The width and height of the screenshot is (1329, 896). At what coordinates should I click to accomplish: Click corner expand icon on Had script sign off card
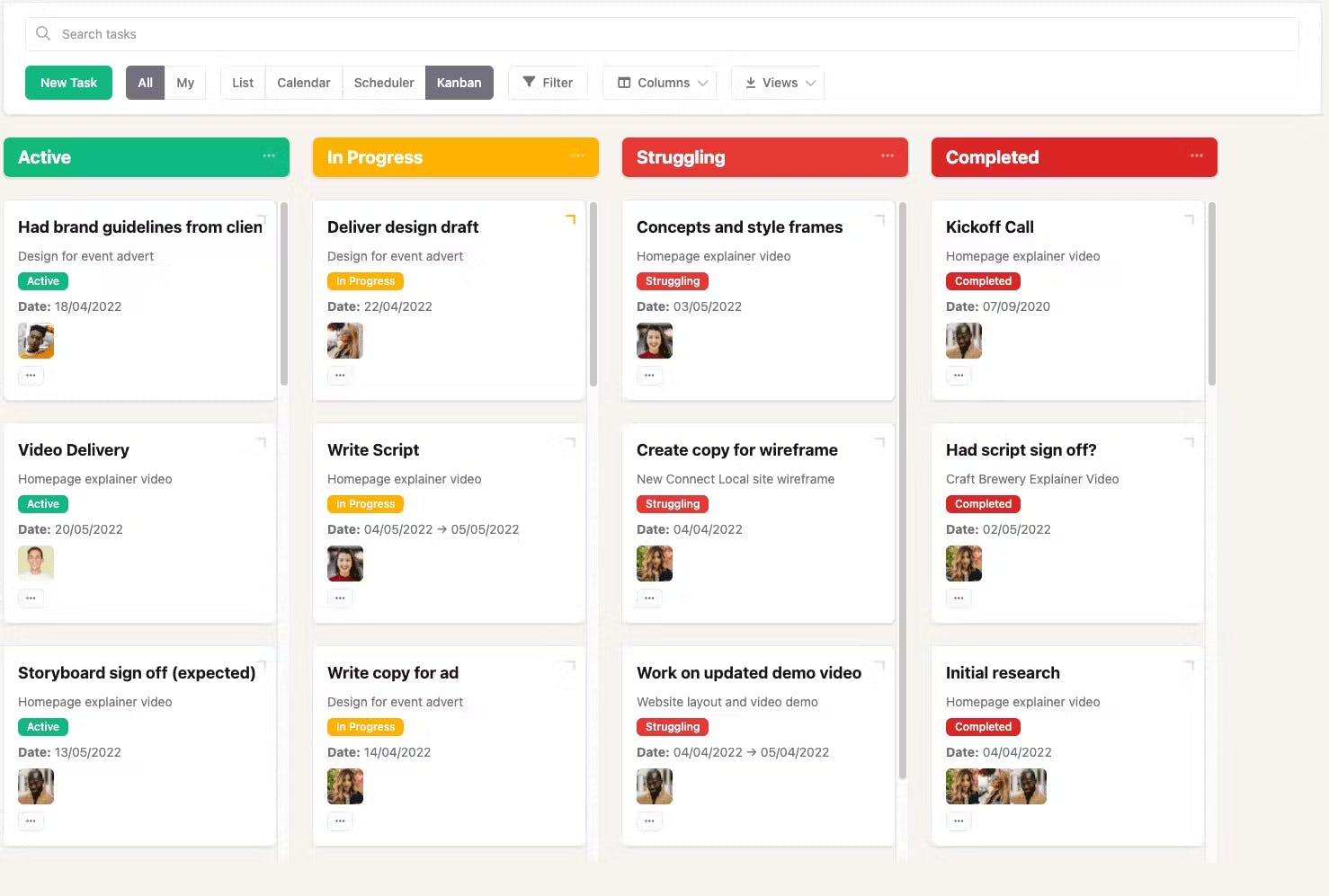coord(1189,442)
